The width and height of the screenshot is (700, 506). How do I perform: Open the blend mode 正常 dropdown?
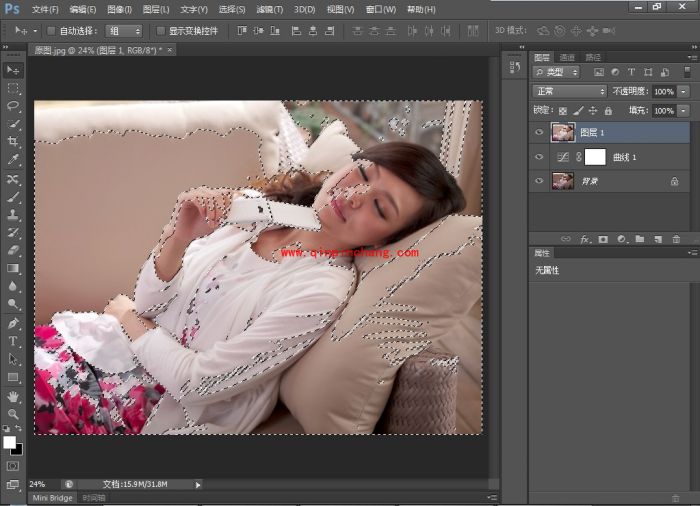[x=569, y=91]
